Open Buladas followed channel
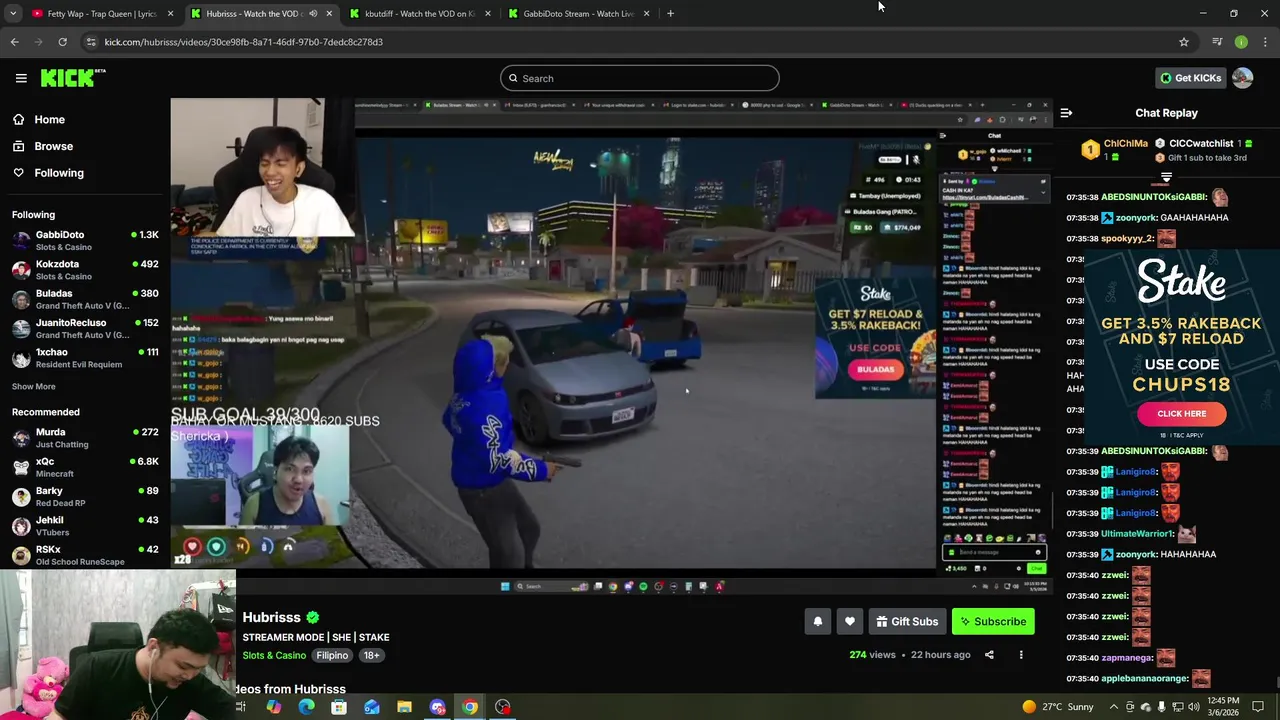This screenshot has height=720, width=1280. (85, 299)
